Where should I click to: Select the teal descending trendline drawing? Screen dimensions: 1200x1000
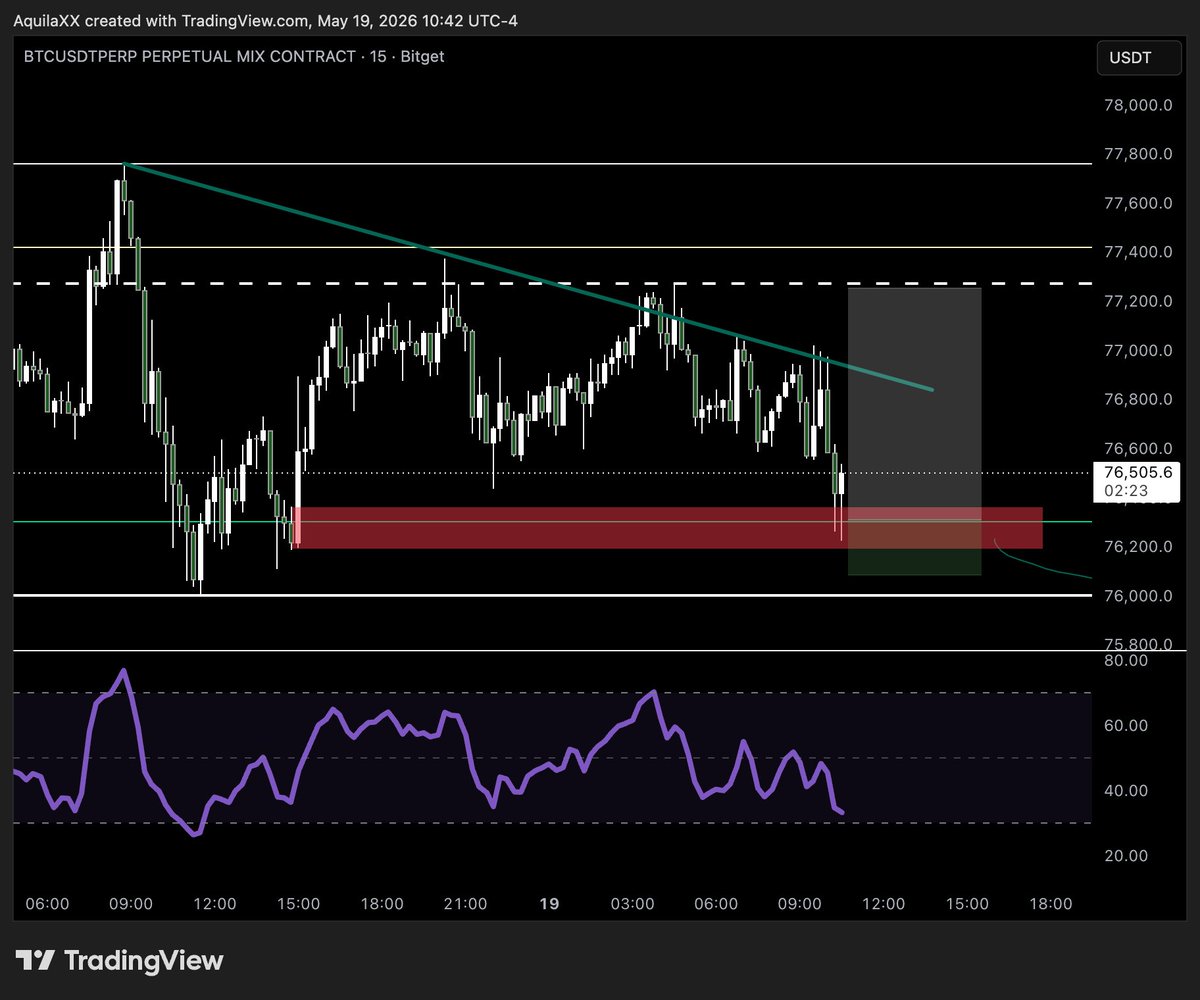528,276
